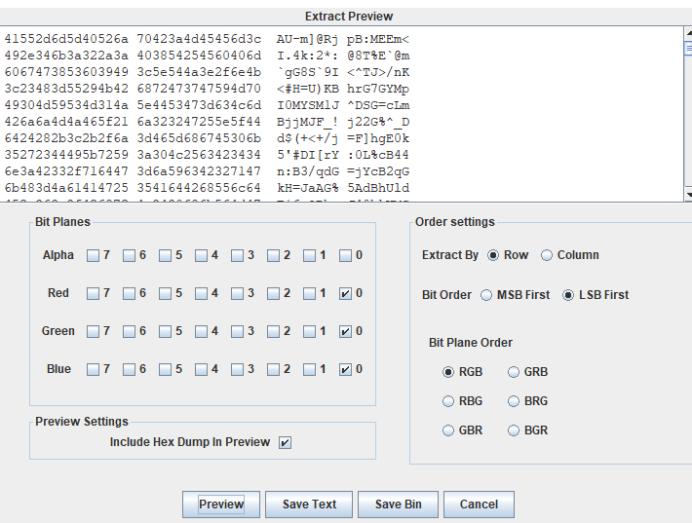The width and height of the screenshot is (692, 523).
Task: Click the preview scrollbar thumb
Action: pos(688,48)
